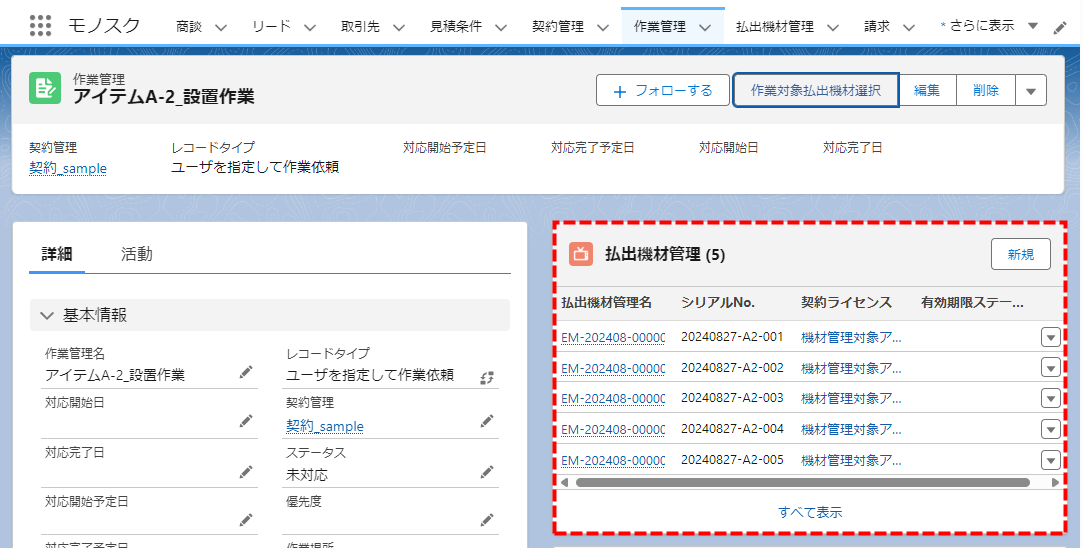The height and width of the screenshot is (548, 1083).
Task: Edit the 対応完了日 field via pencil icon
Action: click(246, 472)
